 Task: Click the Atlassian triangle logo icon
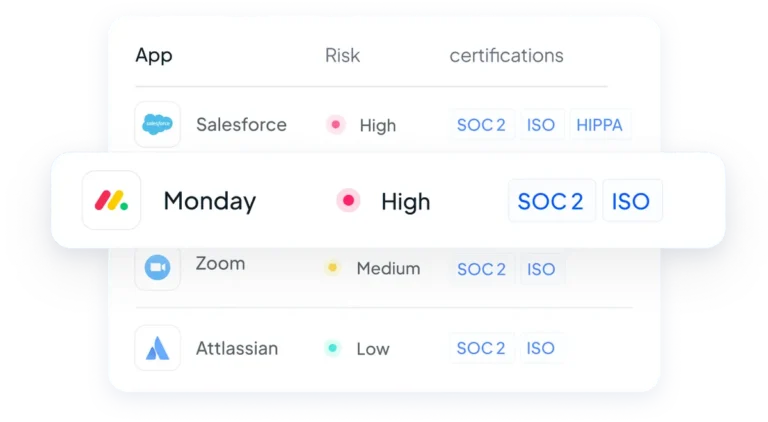pyautogui.click(x=157, y=348)
